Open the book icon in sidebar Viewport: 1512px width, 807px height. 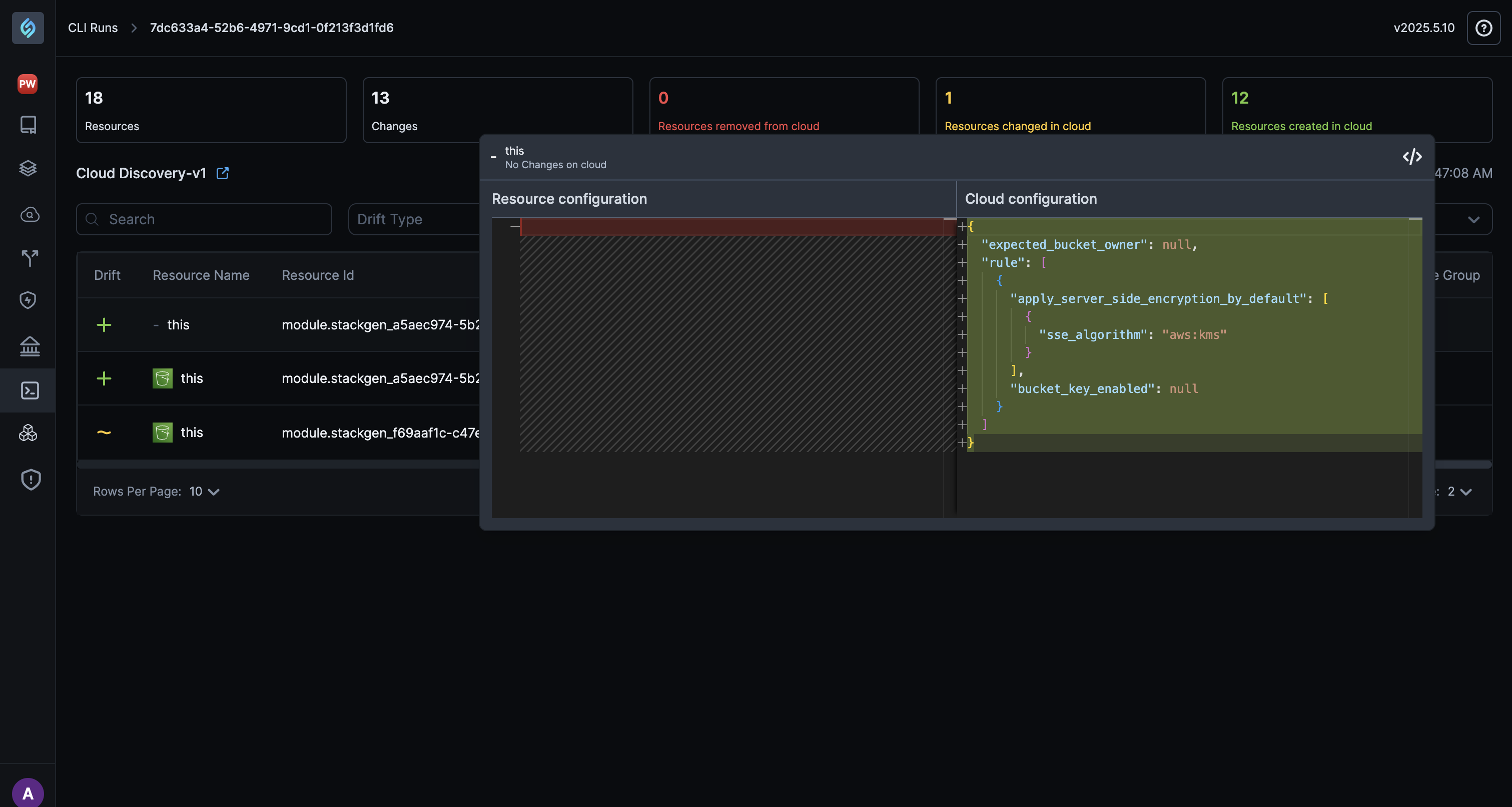(28, 125)
